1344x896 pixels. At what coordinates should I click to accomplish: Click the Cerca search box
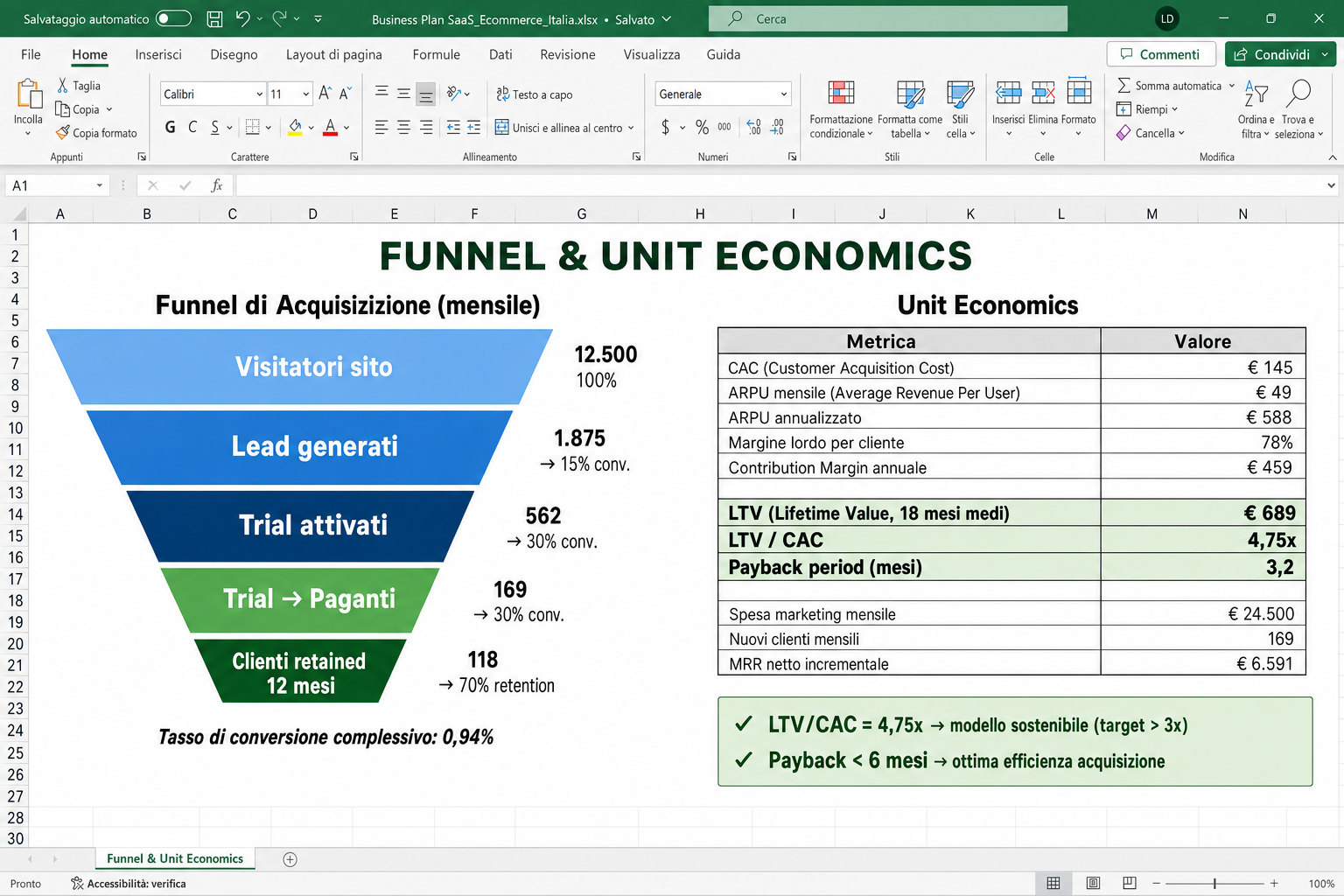click(x=888, y=18)
